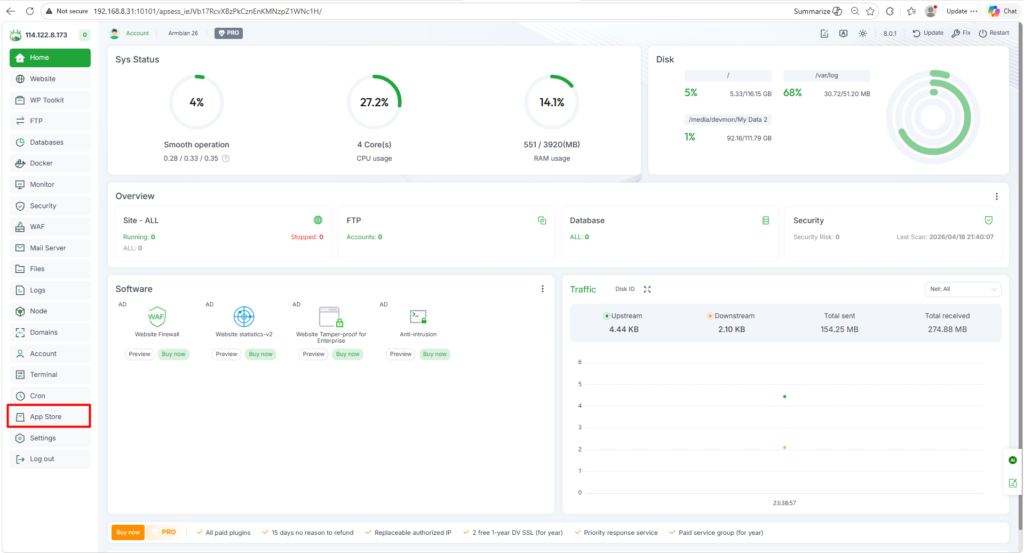This screenshot has width=1024, height=553.
Task: Click the Anti-intrusion terminal icon
Action: pos(418,317)
